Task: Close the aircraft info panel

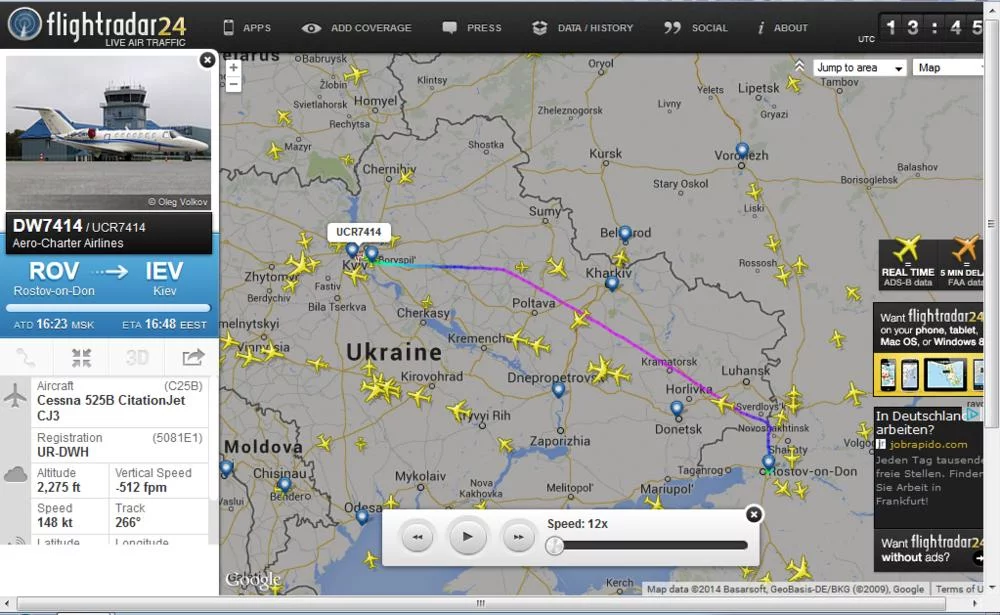Action: pos(207,60)
